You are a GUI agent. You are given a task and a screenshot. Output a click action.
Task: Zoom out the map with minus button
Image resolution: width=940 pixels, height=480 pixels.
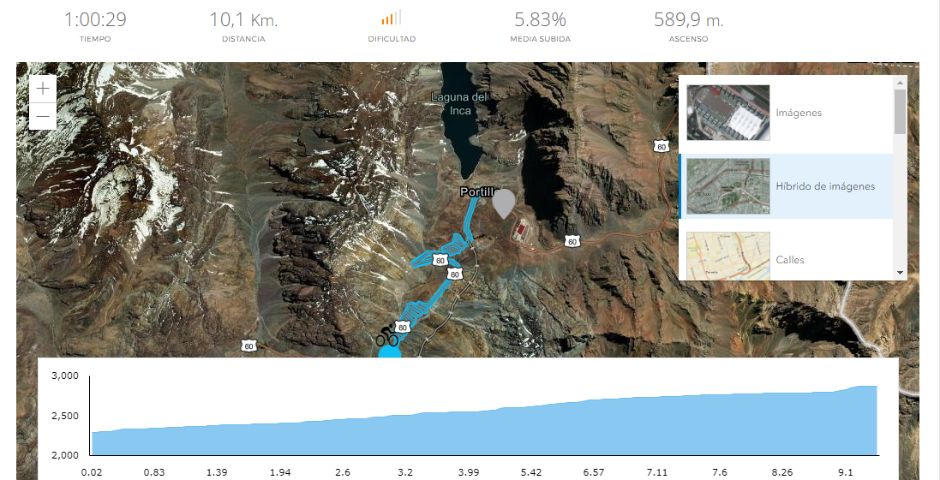pos(43,116)
